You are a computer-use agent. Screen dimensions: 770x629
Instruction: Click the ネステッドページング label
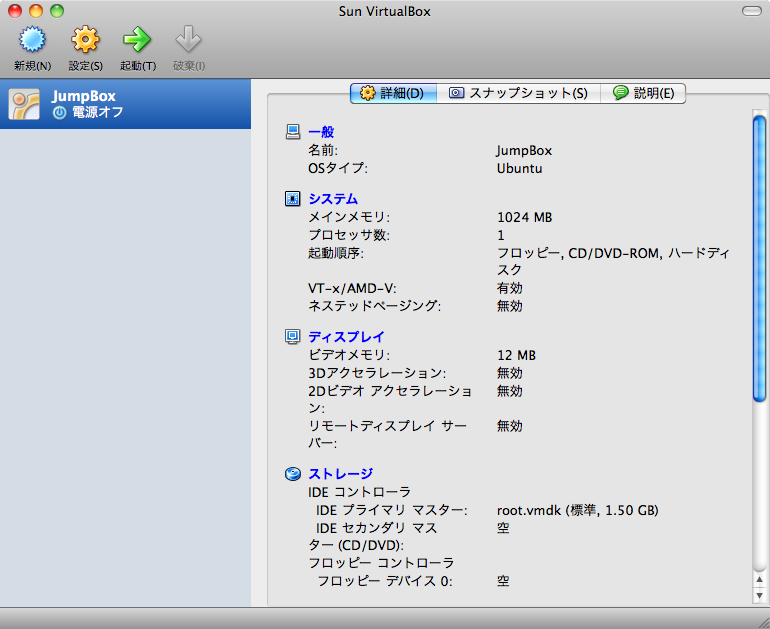point(374,306)
